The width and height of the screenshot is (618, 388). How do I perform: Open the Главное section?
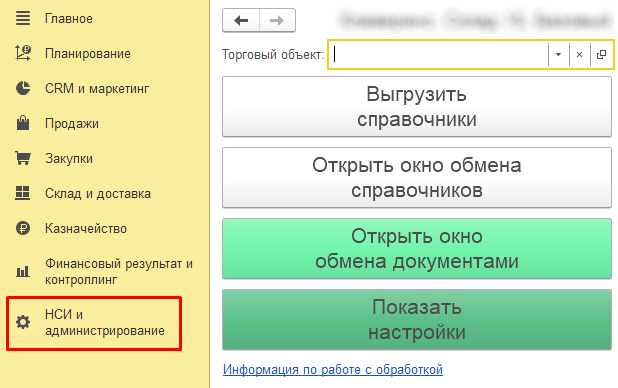69,19
